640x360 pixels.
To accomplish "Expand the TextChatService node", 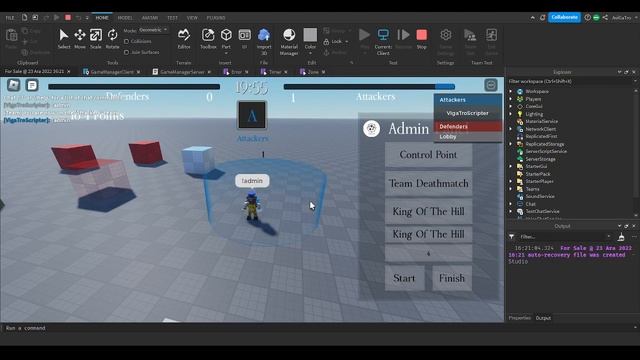I will pos(511,211).
